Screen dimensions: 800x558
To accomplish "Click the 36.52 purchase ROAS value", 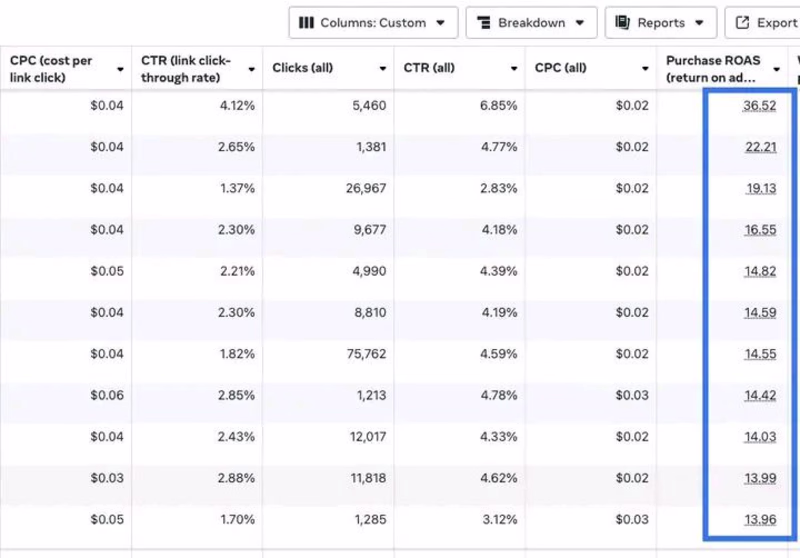I will pyautogui.click(x=760, y=106).
